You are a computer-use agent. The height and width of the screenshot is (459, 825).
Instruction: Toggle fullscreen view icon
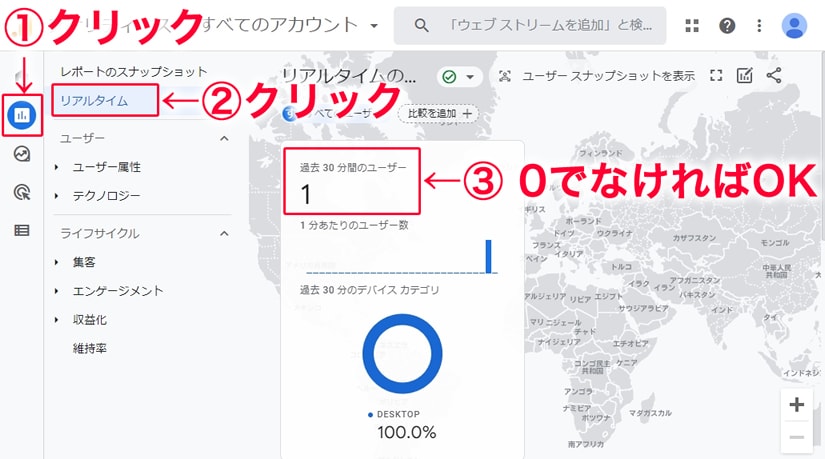tap(716, 76)
